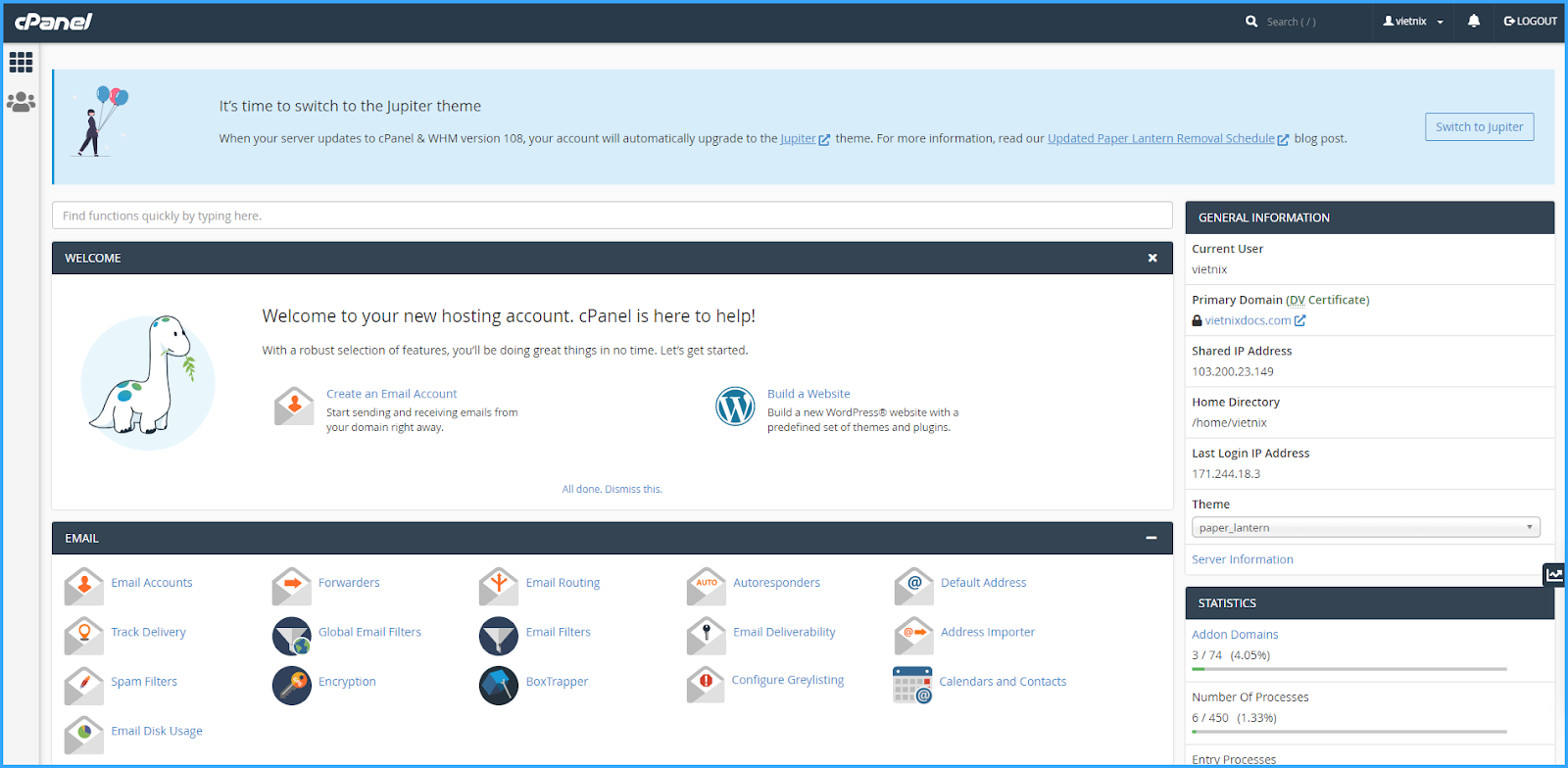
Task: Click the STATISTICS panel header
Action: coord(1370,603)
